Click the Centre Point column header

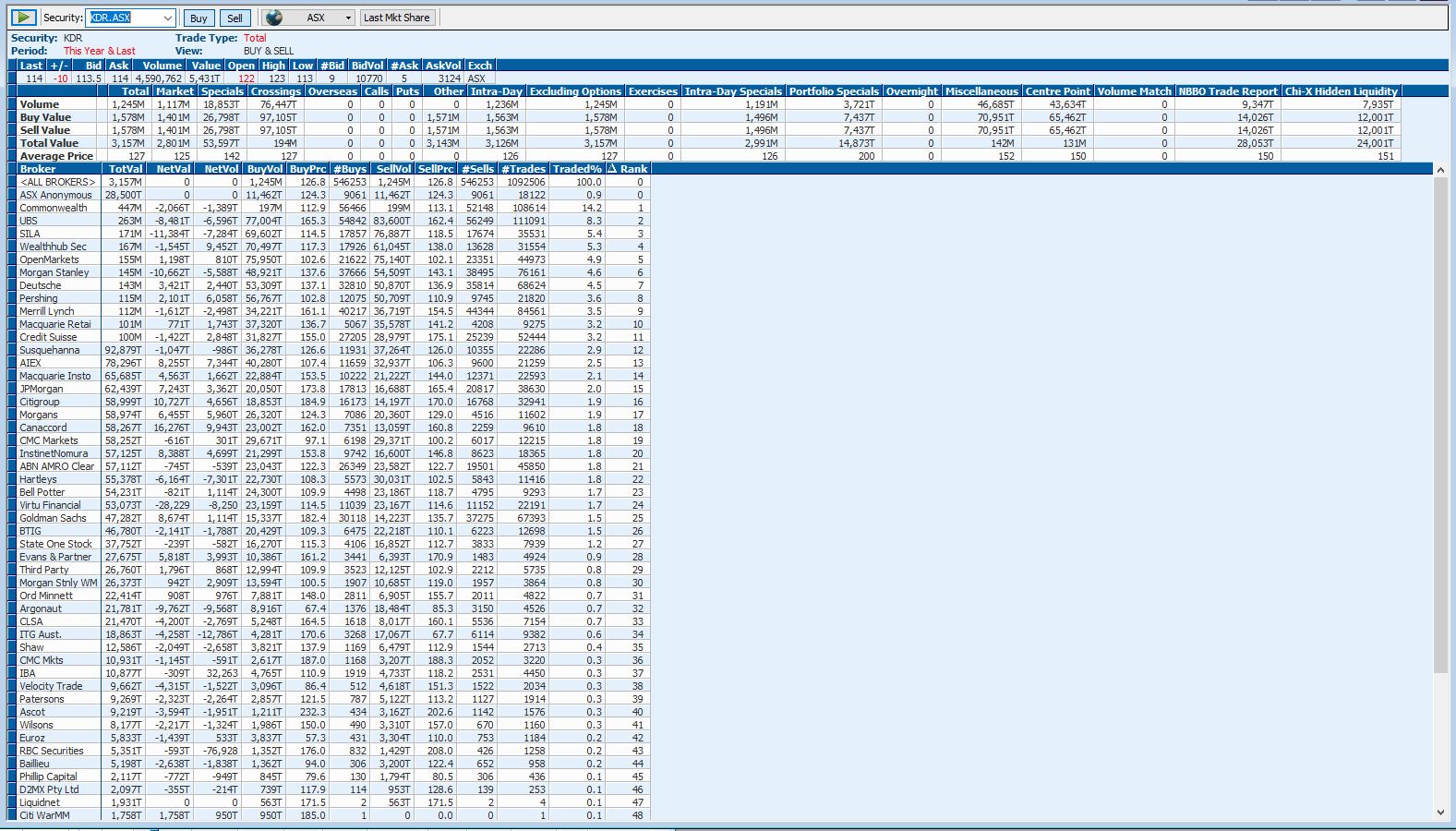(x=1057, y=91)
